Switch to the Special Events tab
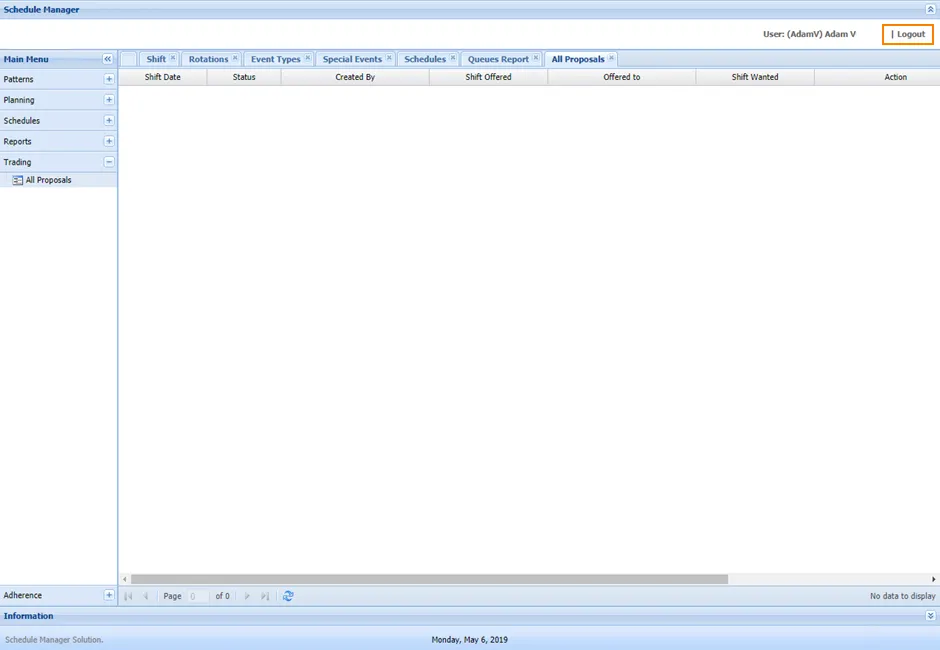The height and width of the screenshot is (650, 940). 352,59
